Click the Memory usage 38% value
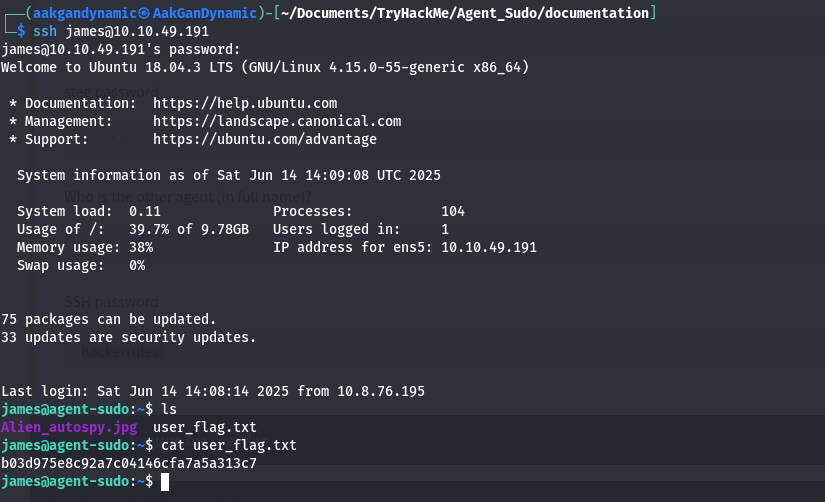This screenshot has width=825, height=502. (x=141, y=247)
